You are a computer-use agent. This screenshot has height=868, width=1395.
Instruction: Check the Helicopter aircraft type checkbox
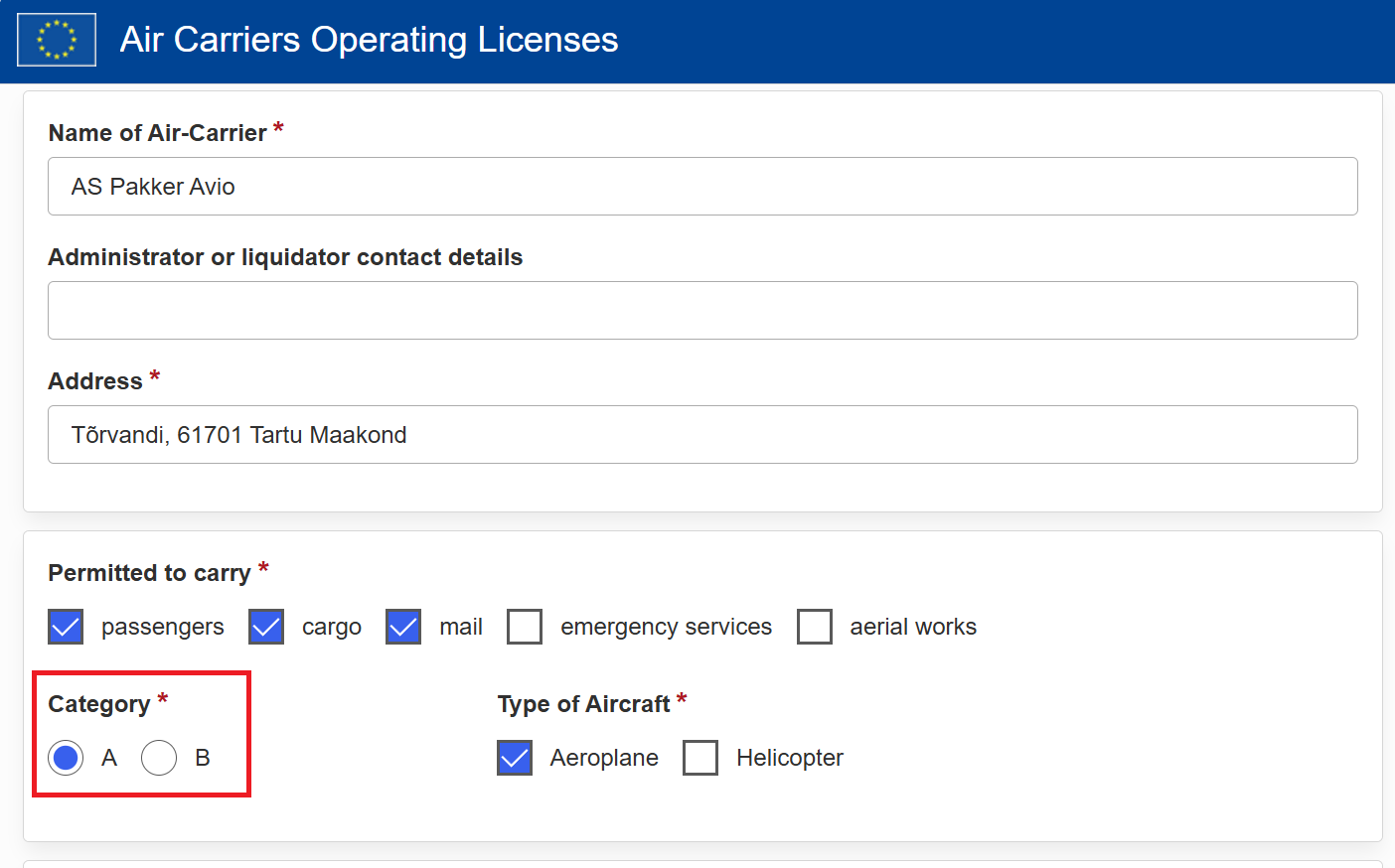[x=700, y=758]
